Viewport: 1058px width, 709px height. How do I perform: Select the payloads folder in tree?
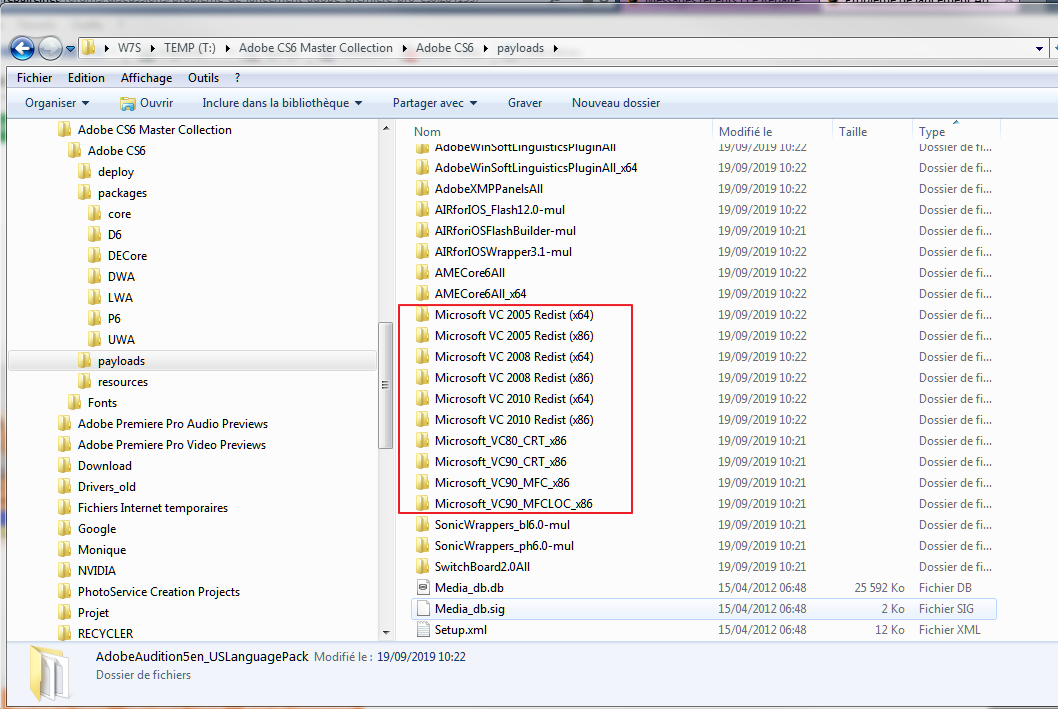(x=121, y=360)
